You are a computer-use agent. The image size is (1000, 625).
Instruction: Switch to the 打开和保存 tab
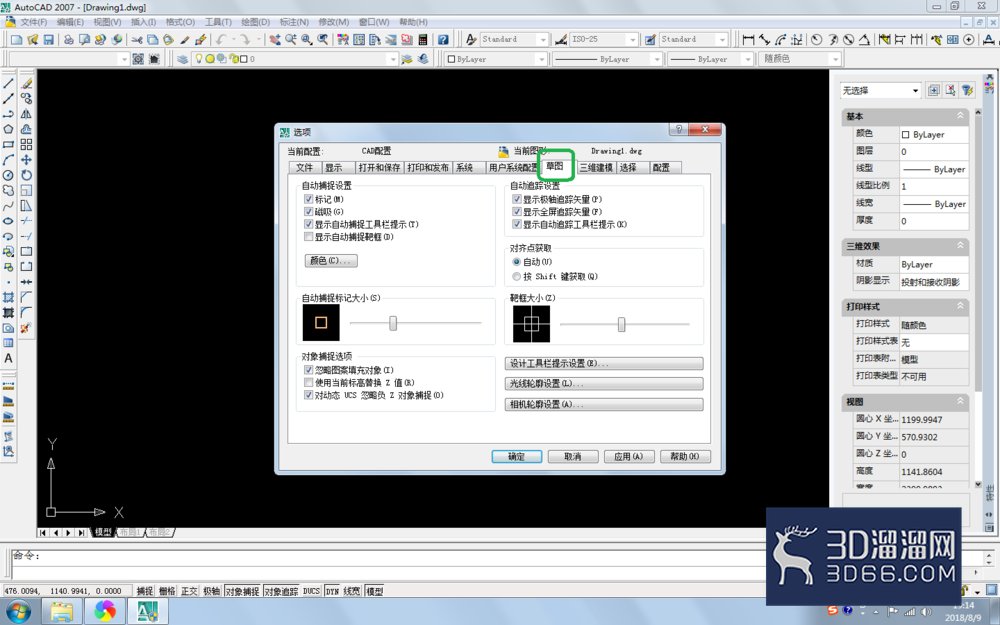tap(379, 167)
